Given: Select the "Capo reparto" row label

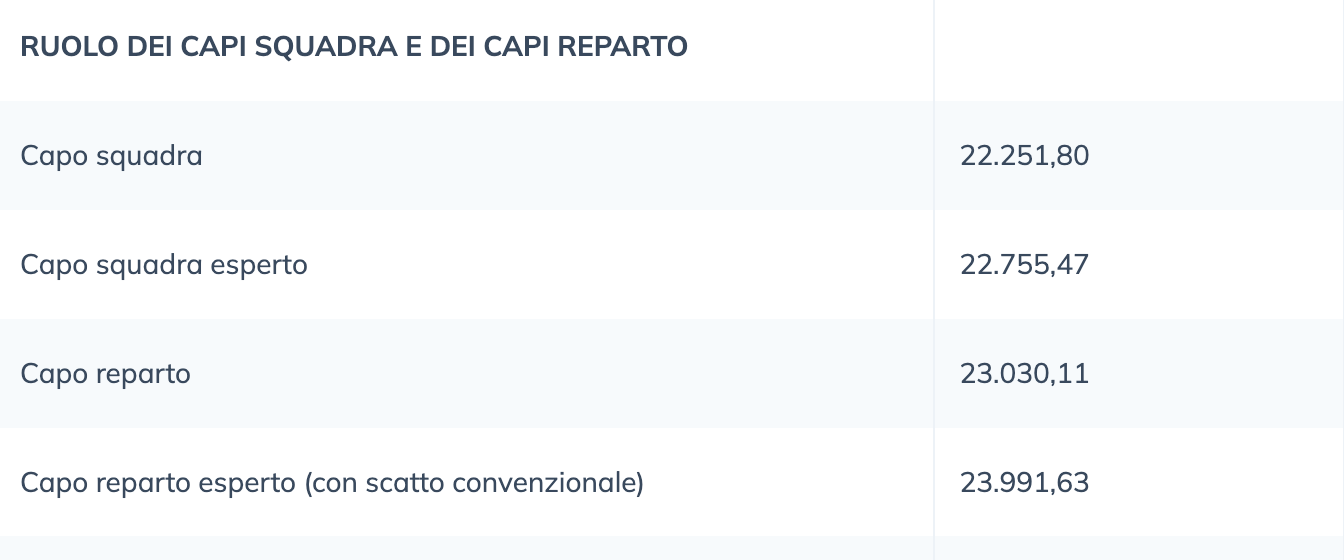Looking at the screenshot, I should [x=105, y=375].
